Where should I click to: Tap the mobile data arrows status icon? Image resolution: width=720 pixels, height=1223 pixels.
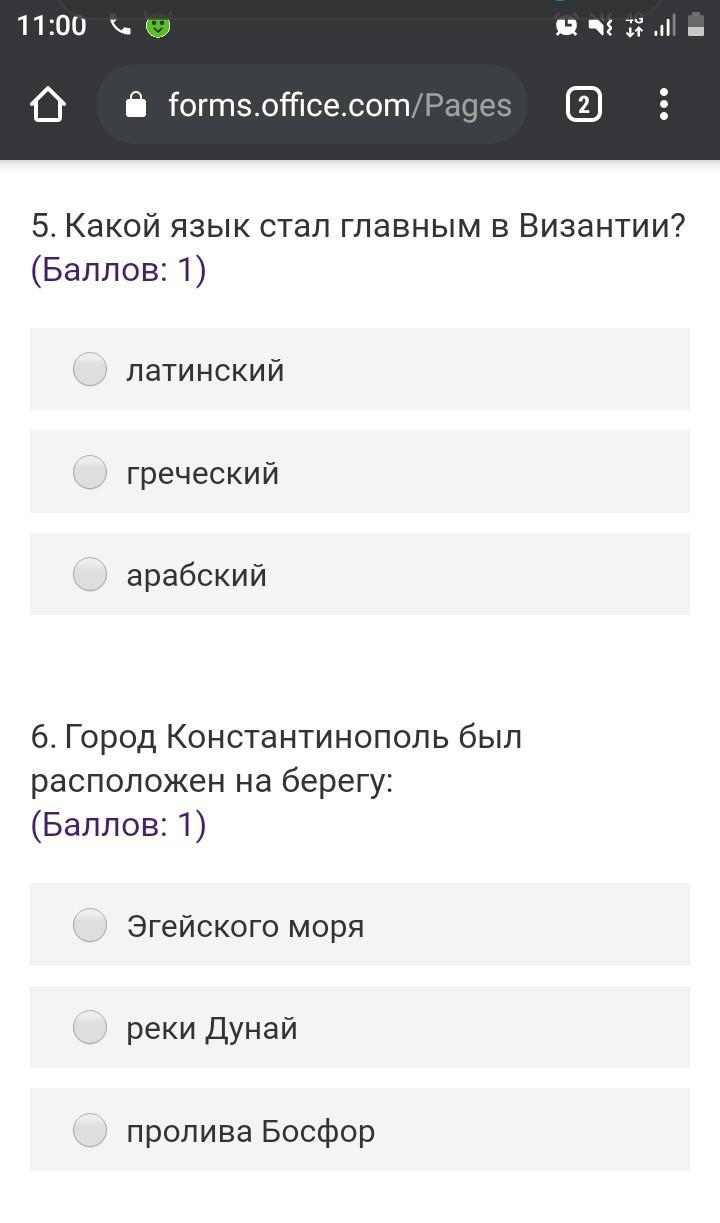click(634, 27)
